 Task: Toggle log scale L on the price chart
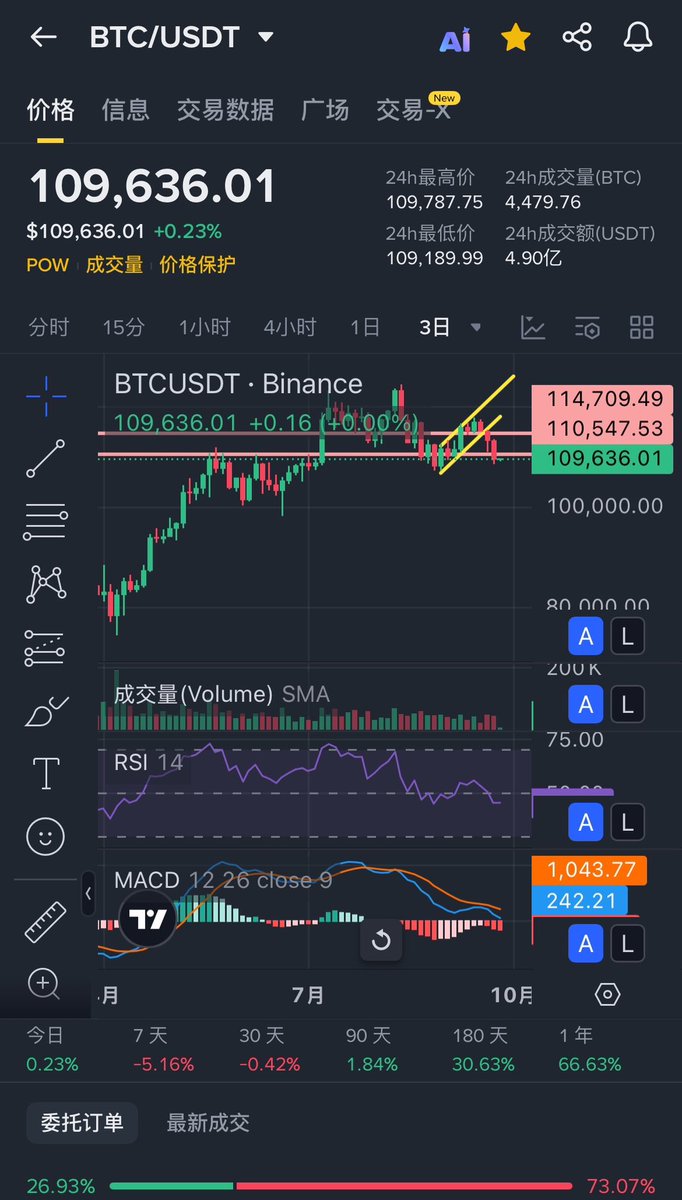[x=627, y=636]
